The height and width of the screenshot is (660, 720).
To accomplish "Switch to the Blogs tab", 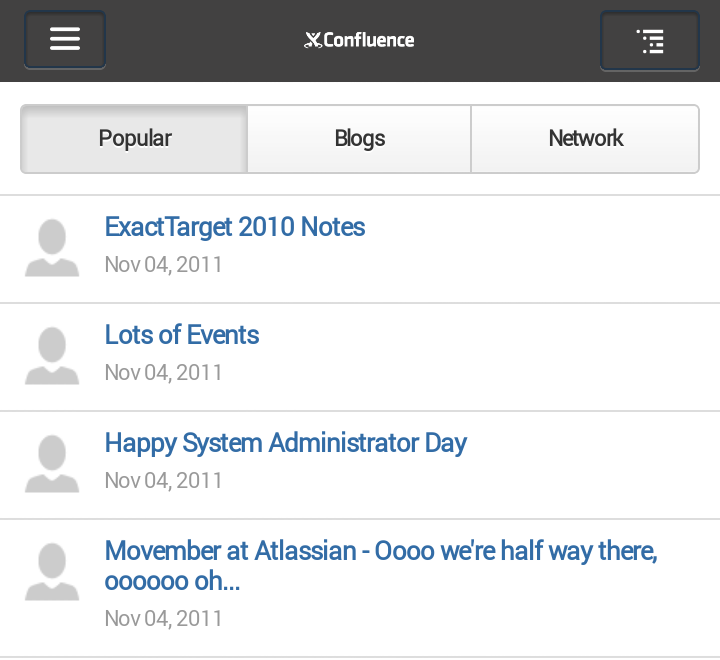I will tap(360, 139).
